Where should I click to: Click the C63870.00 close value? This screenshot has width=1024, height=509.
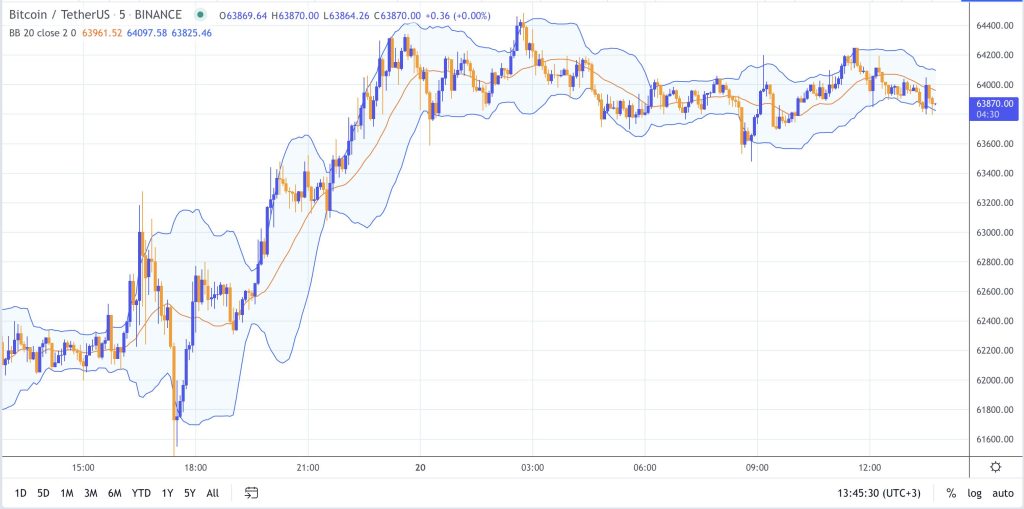(397, 16)
